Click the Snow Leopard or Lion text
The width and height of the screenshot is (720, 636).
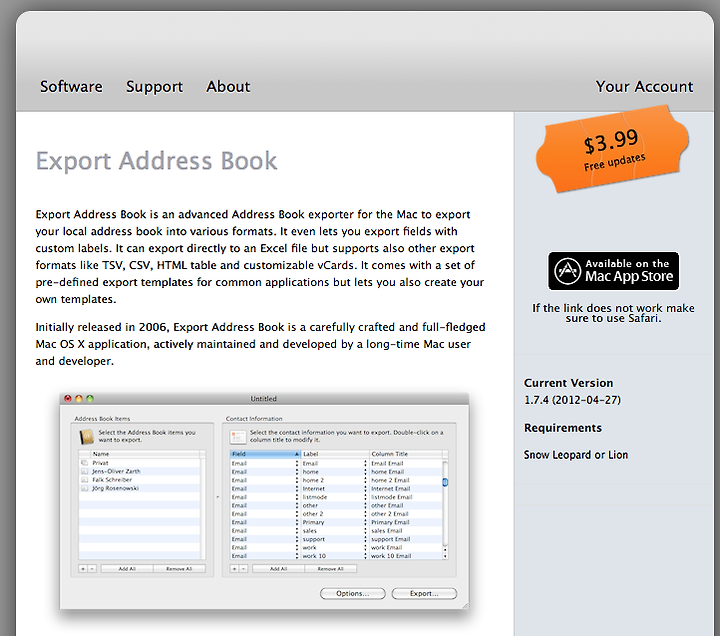pos(576,455)
